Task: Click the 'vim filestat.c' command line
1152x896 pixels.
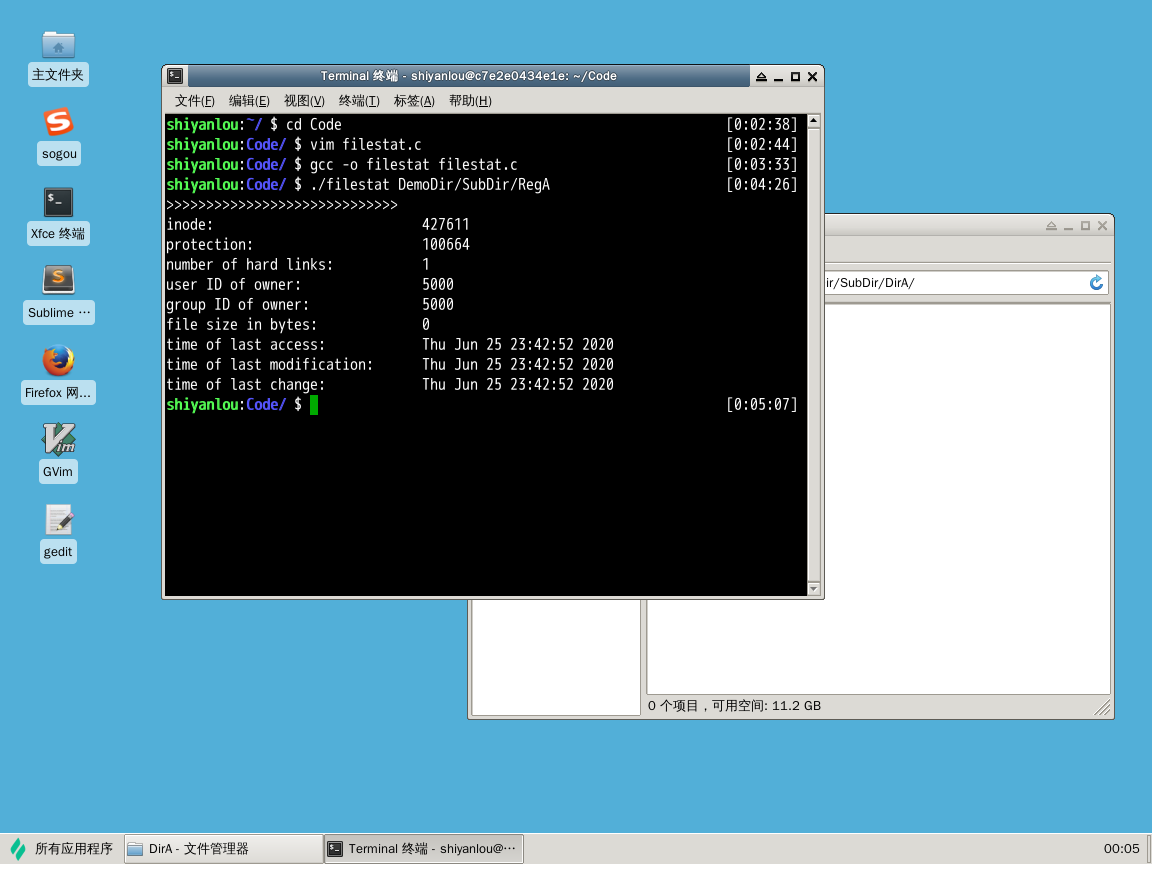Action: tap(366, 145)
